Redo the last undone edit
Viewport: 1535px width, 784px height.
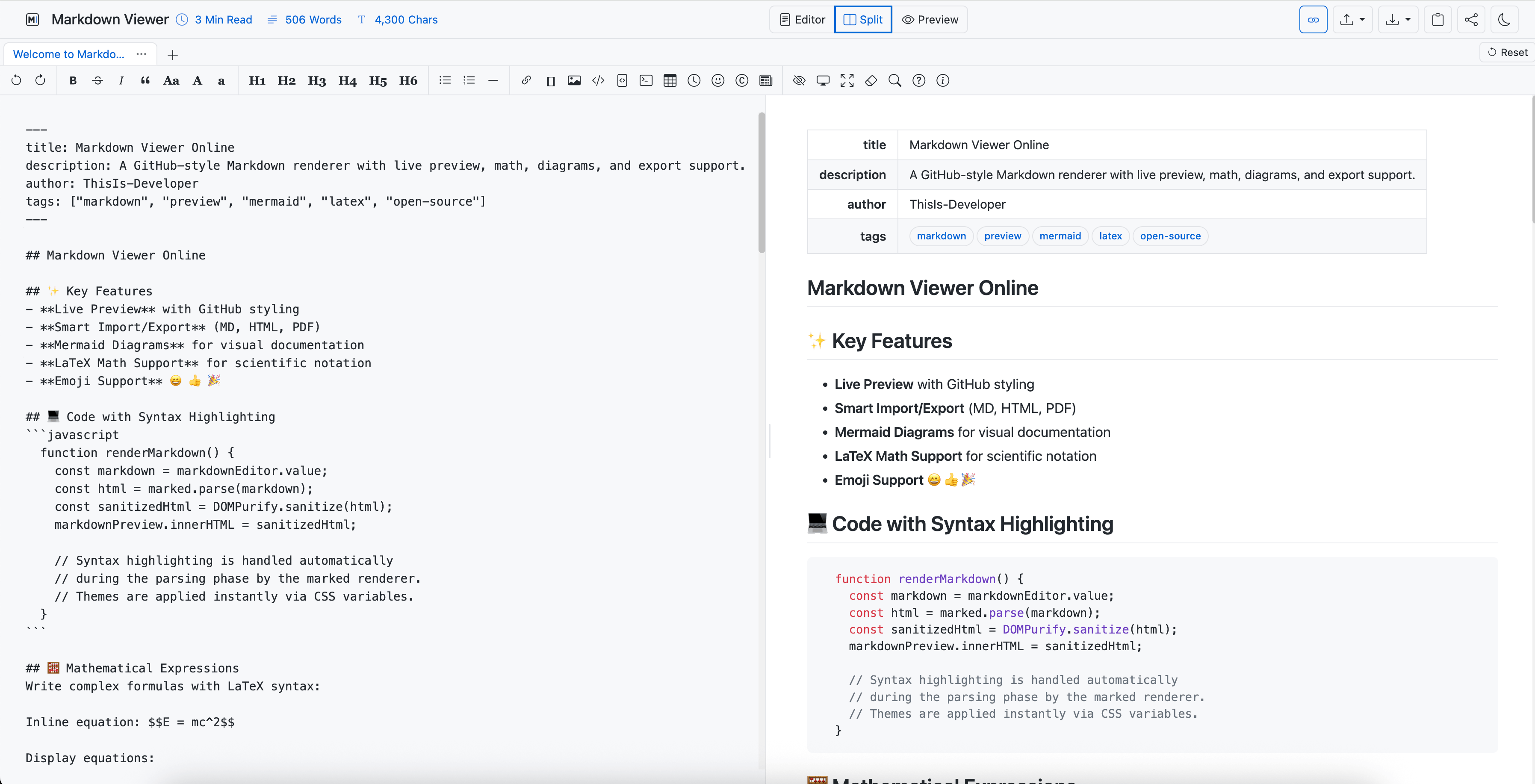40,80
